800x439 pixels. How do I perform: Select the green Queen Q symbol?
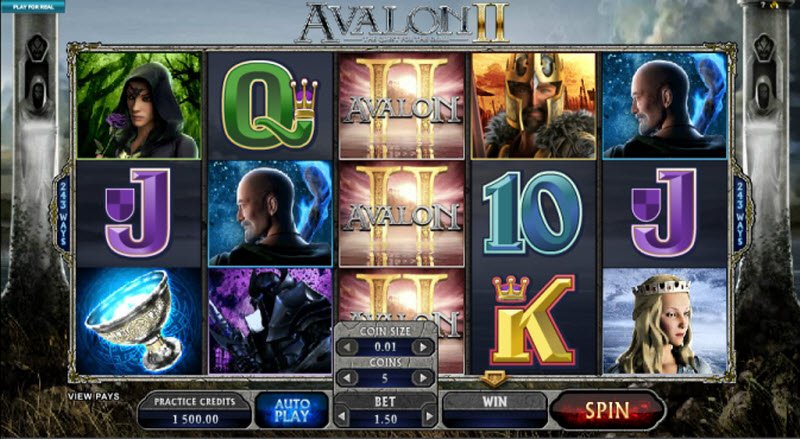(270, 106)
